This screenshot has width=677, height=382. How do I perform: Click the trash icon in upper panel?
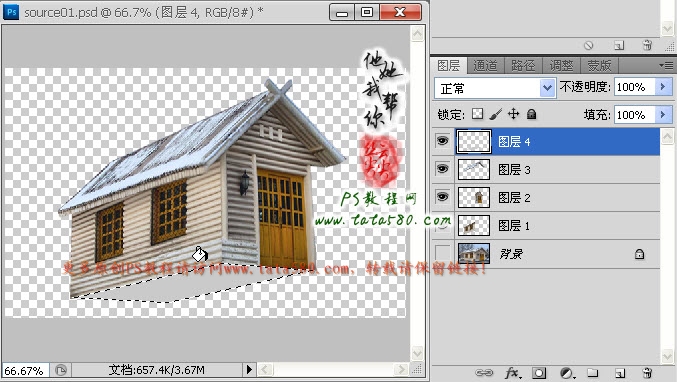(x=647, y=45)
